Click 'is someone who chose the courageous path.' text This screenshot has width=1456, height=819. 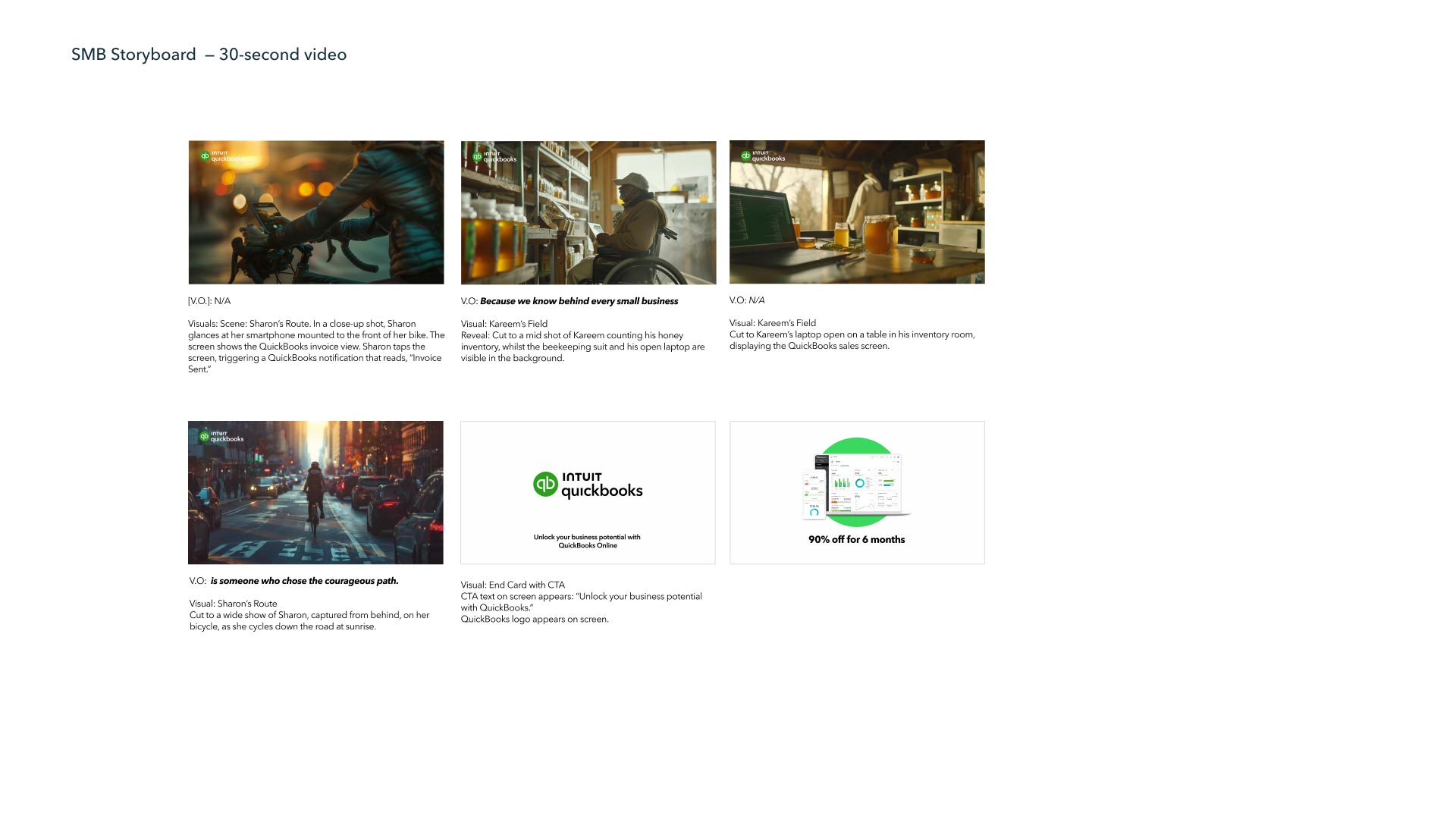pyautogui.click(x=304, y=581)
